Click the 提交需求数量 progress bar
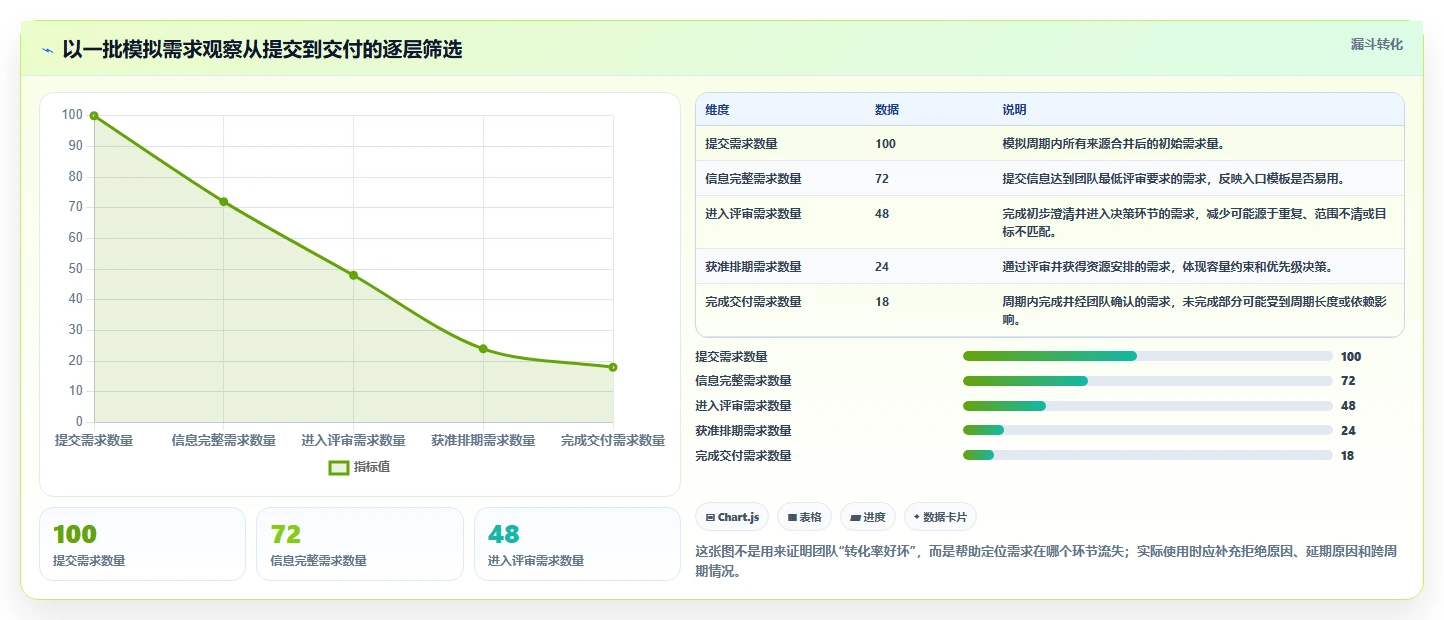Viewport: 1444px width, 620px height. click(x=1148, y=356)
